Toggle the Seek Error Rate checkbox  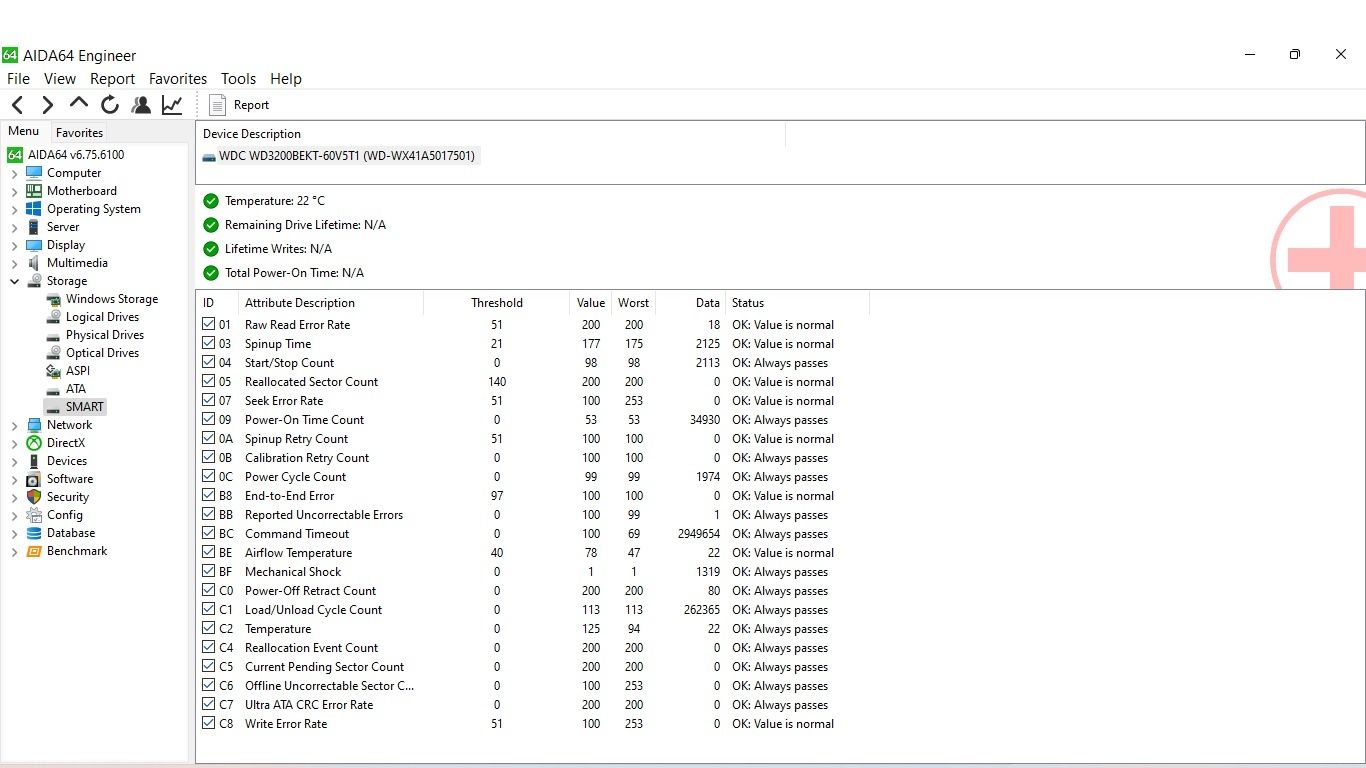pyautogui.click(x=208, y=400)
